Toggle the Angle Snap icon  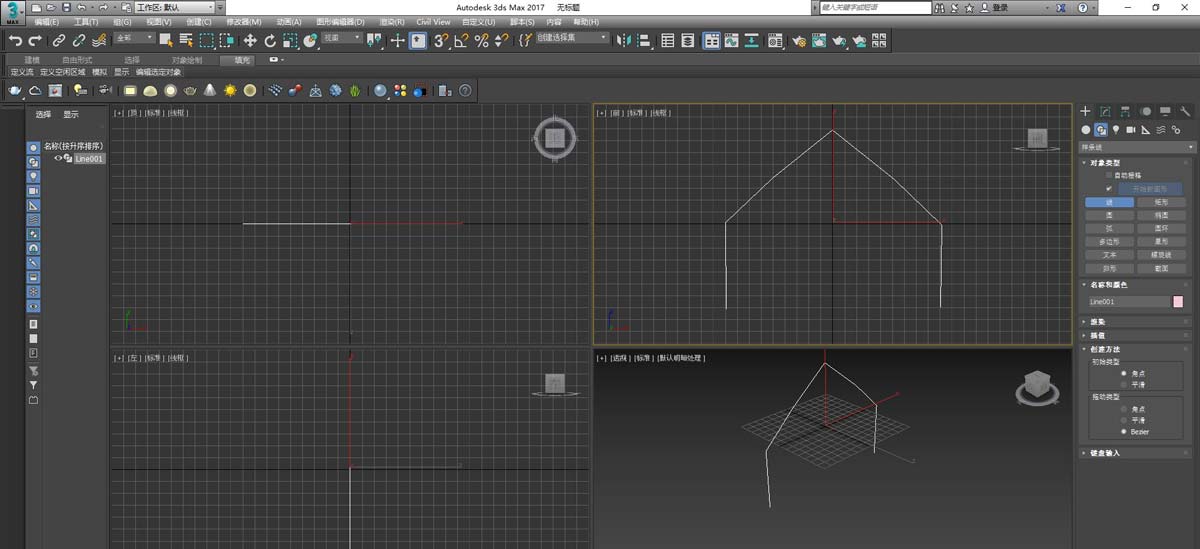(461, 40)
